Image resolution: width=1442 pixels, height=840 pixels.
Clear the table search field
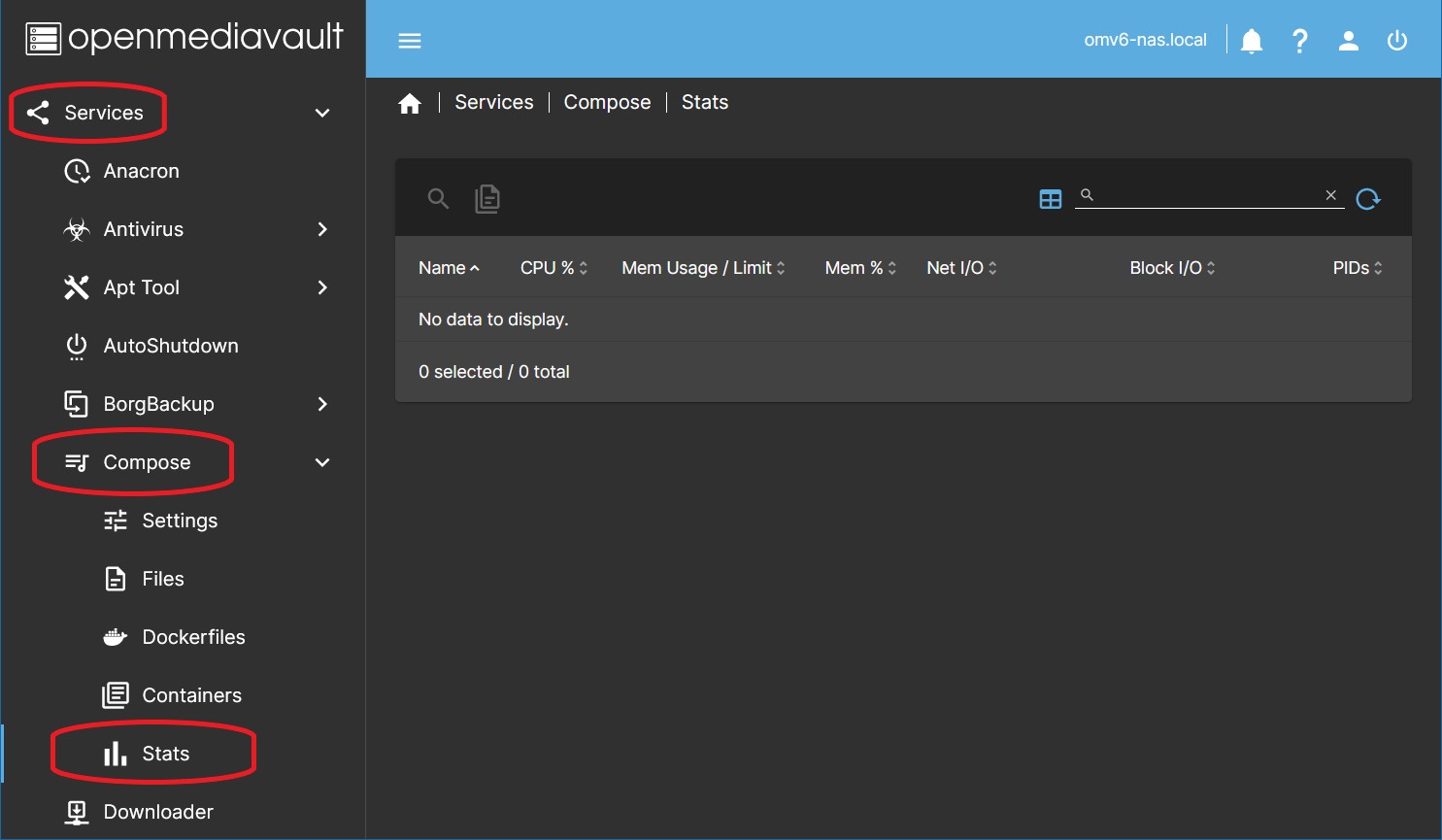(x=1330, y=195)
